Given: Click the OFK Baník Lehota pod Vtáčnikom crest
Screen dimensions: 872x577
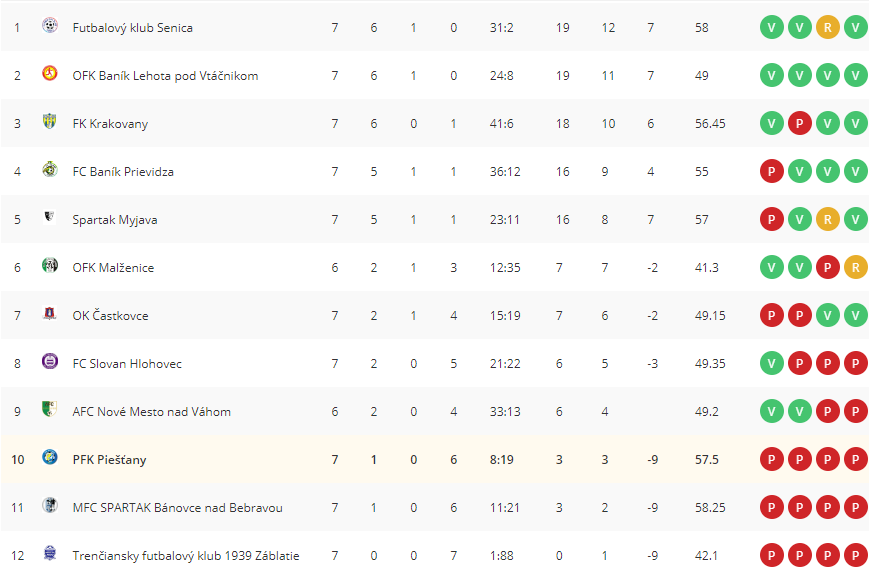Looking at the screenshot, I should pyautogui.click(x=49, y=73).
